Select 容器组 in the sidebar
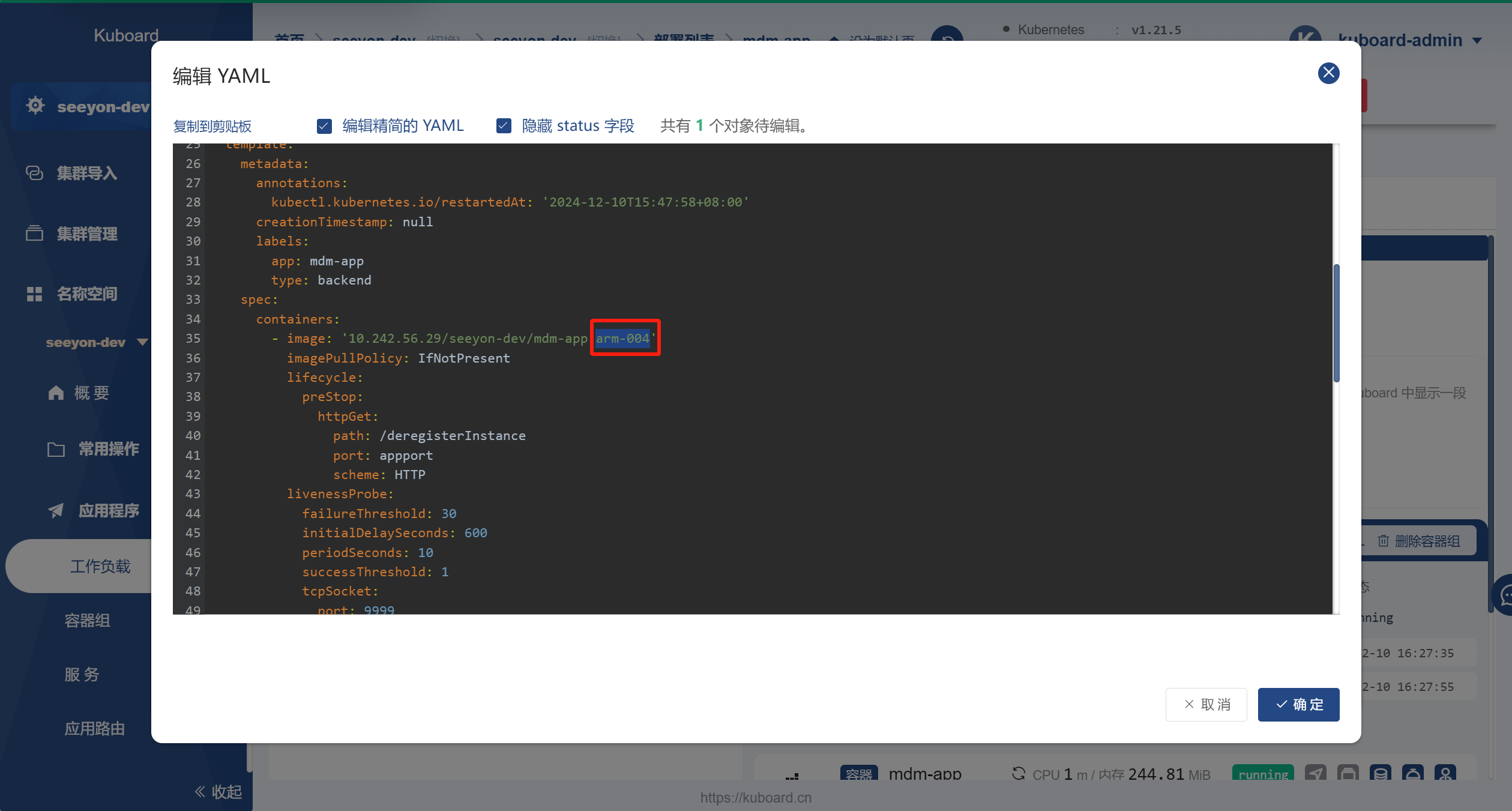1512x811 pixels. coord(87,620)
